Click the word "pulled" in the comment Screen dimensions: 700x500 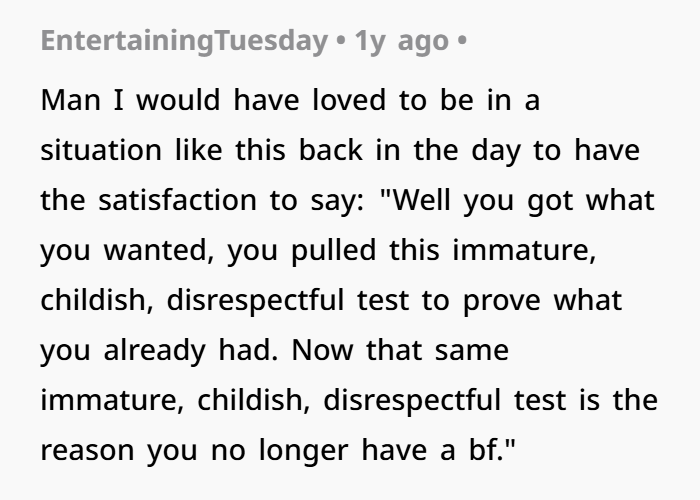[x=324, y=248]
